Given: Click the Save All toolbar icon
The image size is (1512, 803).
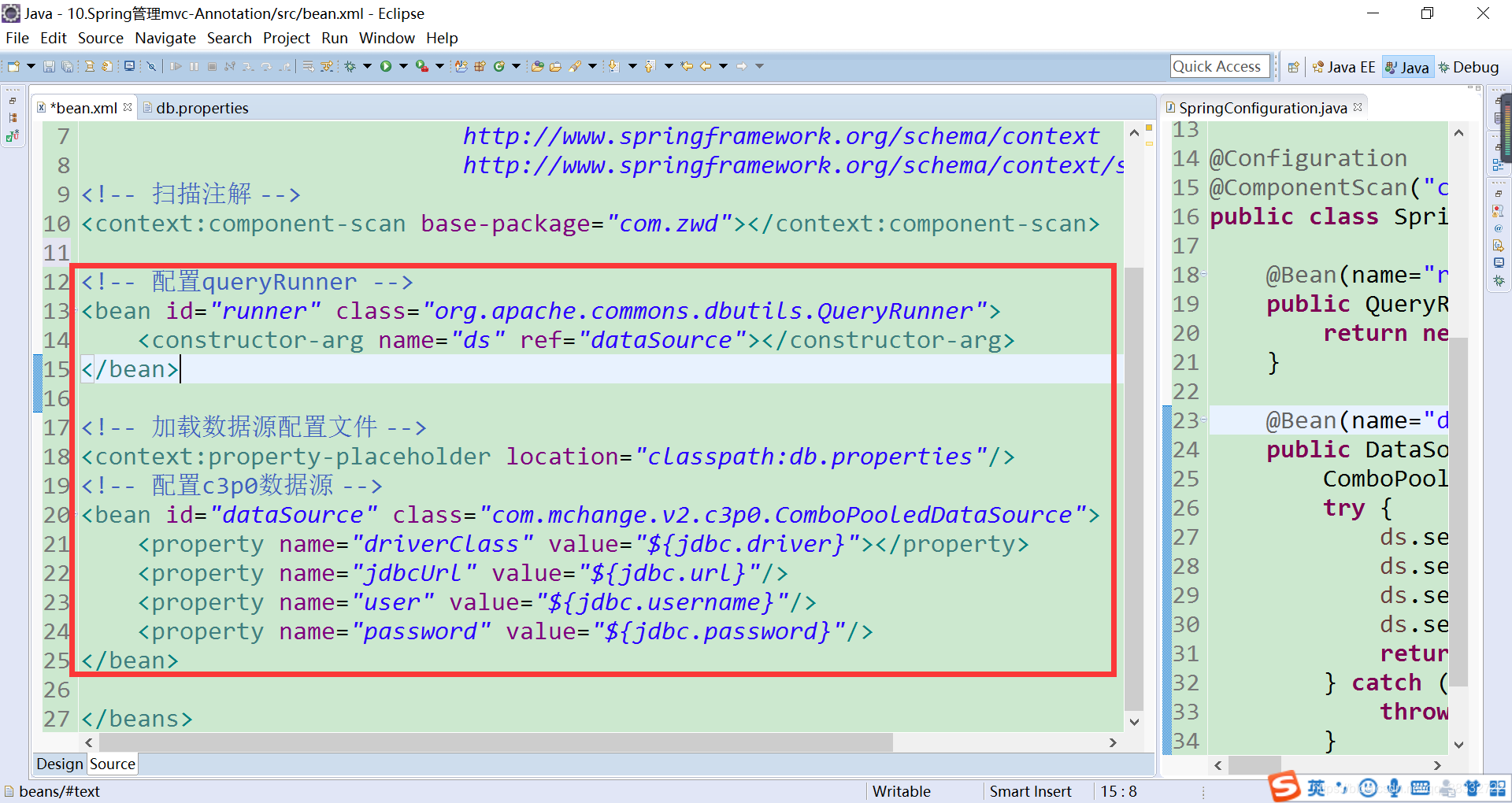Looking at the screenshot, I should pyautogui.click(x=67, y=66).
